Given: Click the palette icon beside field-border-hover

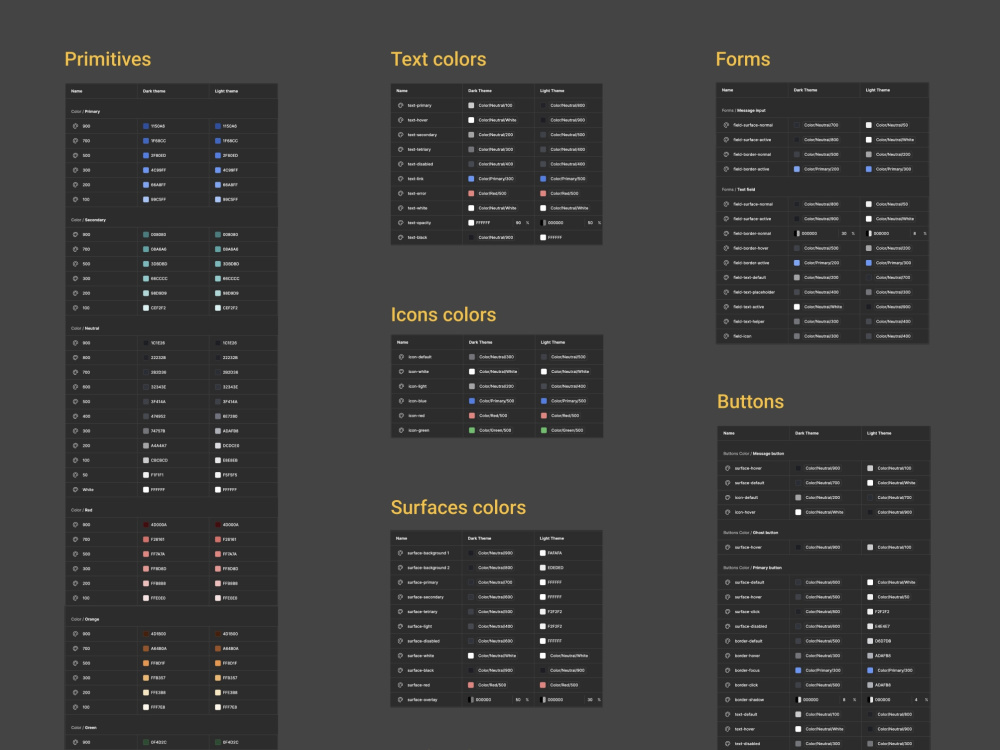Looking at the screenshot, I should click(726, 248).
